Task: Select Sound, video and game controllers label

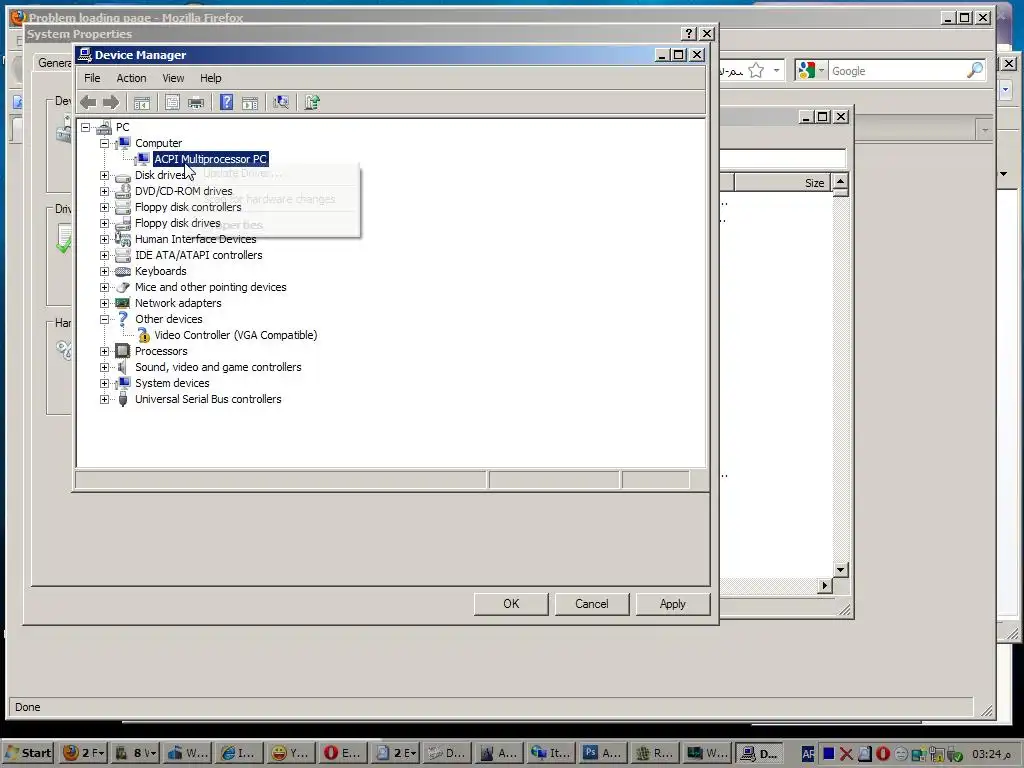Action: click(218, 367)
